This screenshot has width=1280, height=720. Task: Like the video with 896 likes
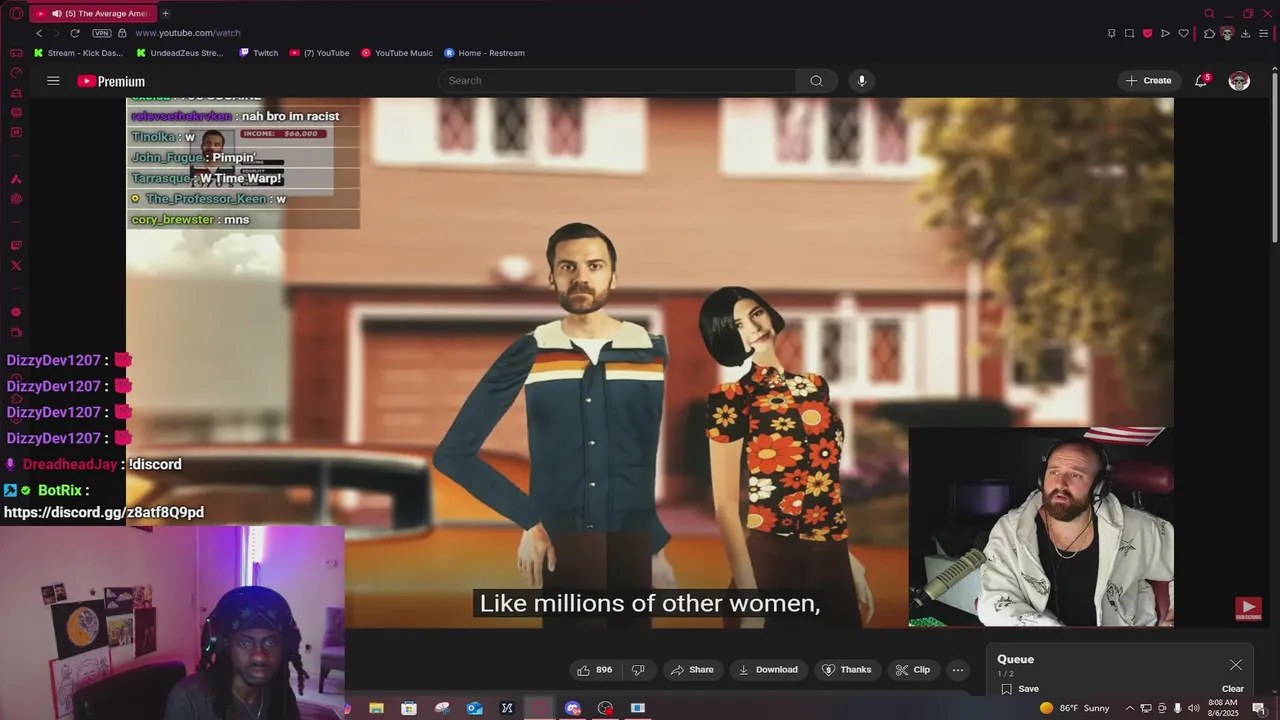594,670
